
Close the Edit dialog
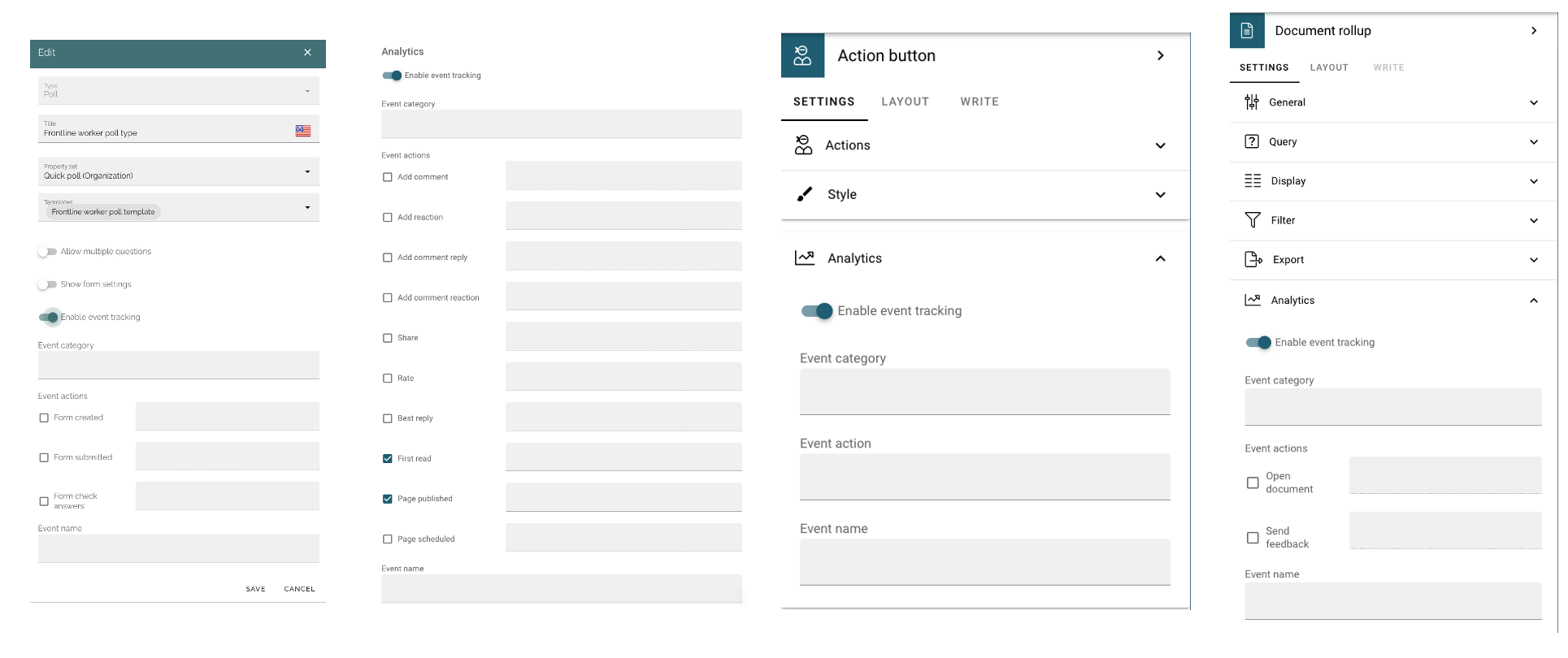coord(307,52)
